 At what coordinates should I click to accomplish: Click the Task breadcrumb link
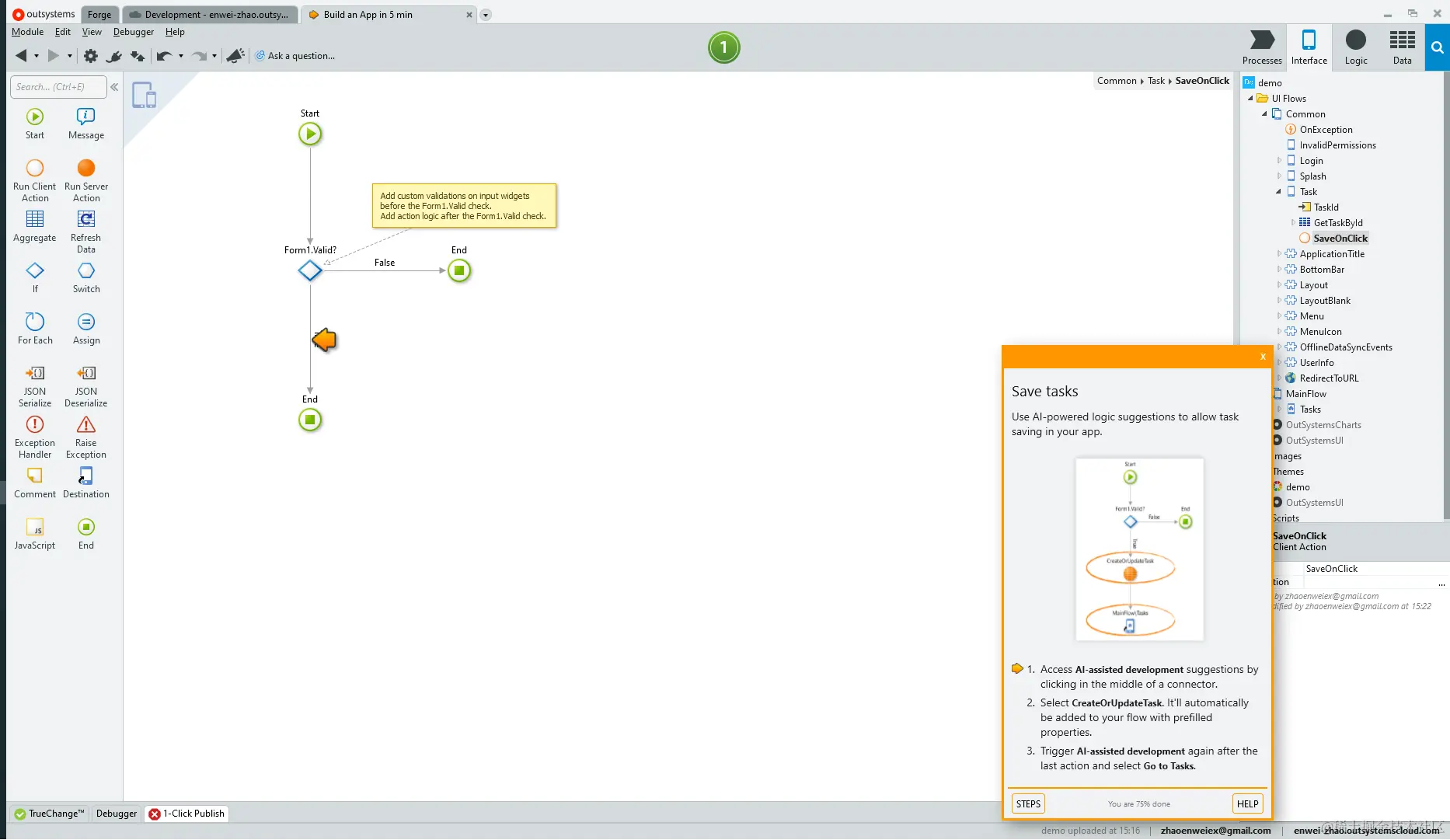[x=1156, y=81]
